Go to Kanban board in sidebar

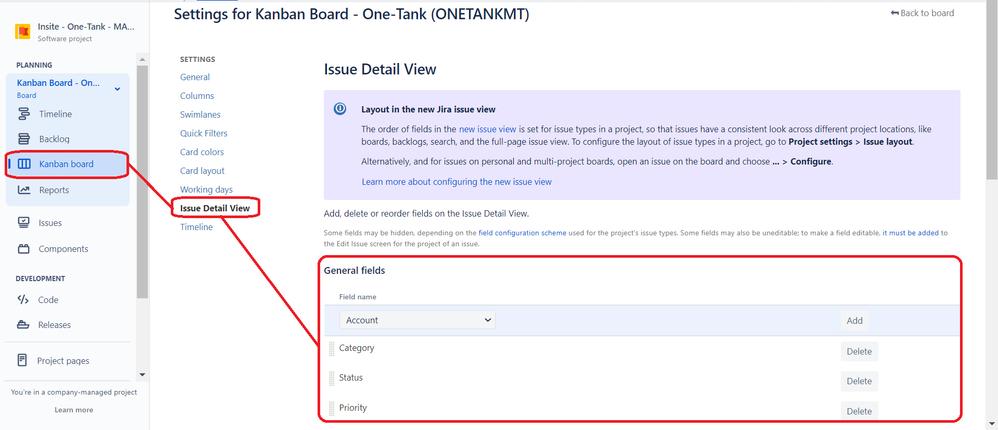67,164
